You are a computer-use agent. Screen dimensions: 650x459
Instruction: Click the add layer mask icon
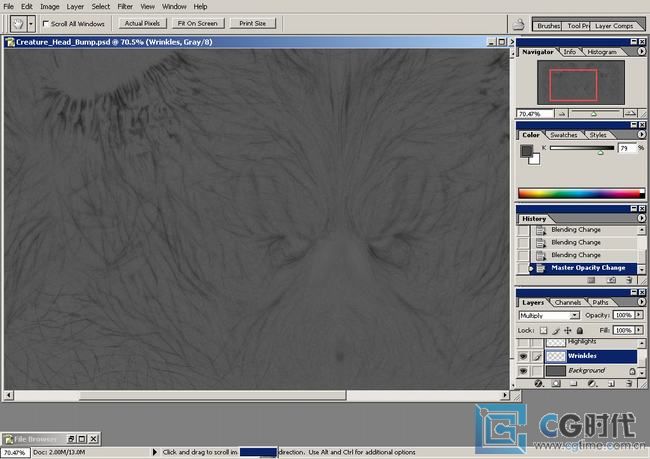coord(557,384)
